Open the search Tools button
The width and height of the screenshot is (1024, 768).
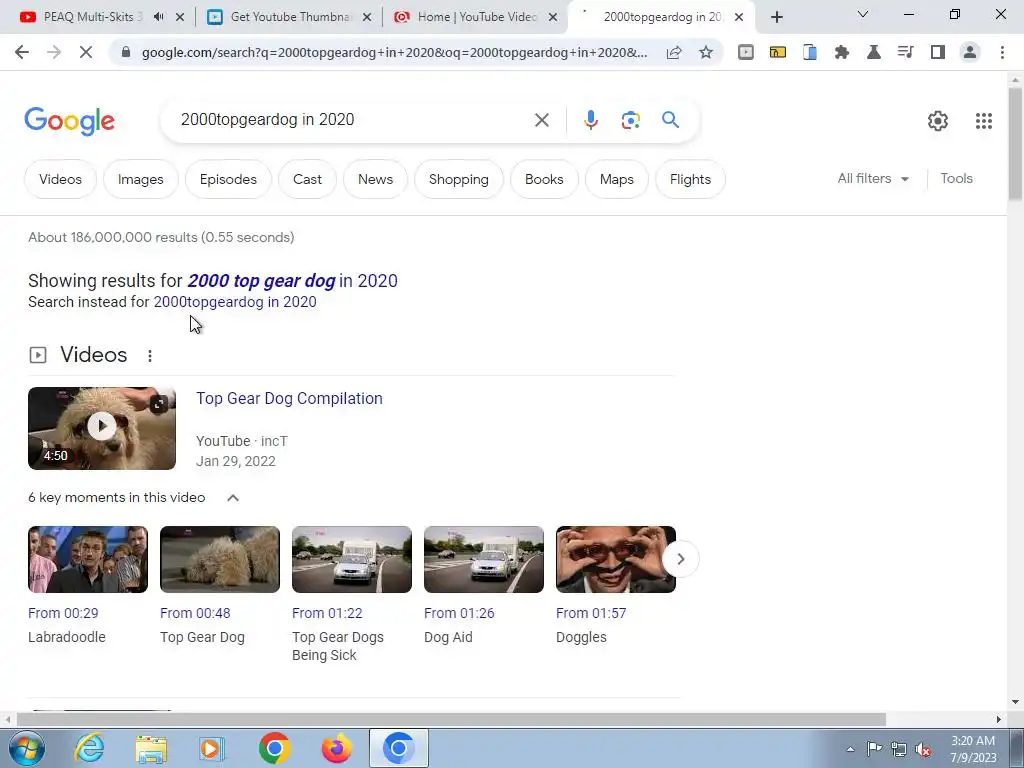[x=956, y=178]
